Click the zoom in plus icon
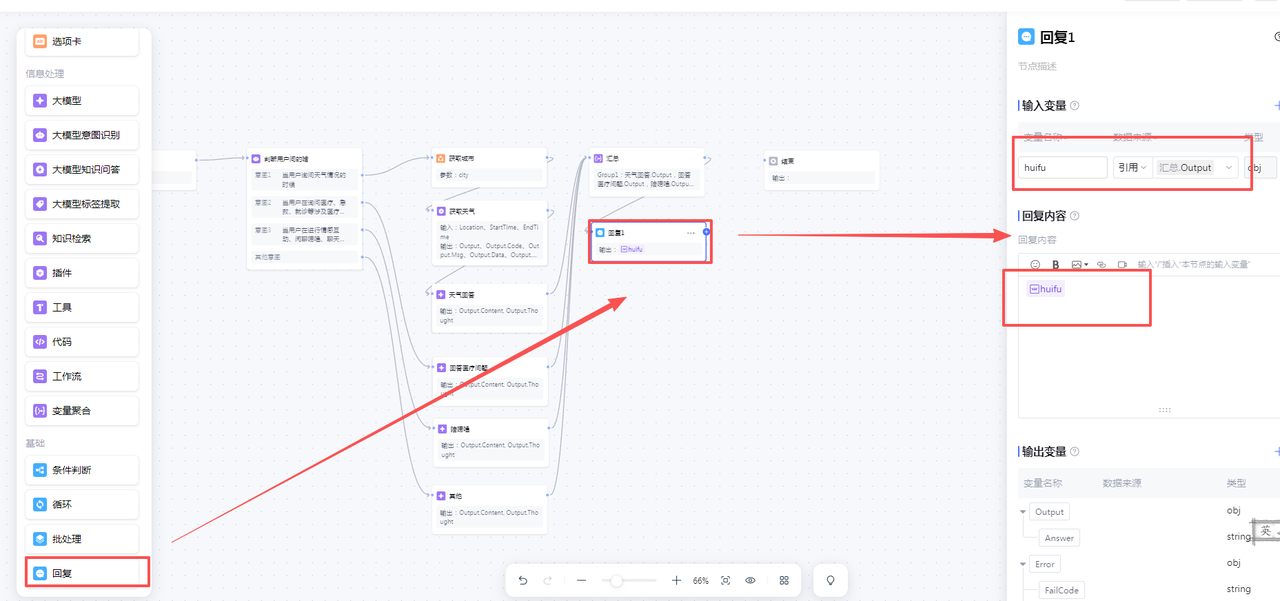1280x601 pixels. (x=676, y=581)
